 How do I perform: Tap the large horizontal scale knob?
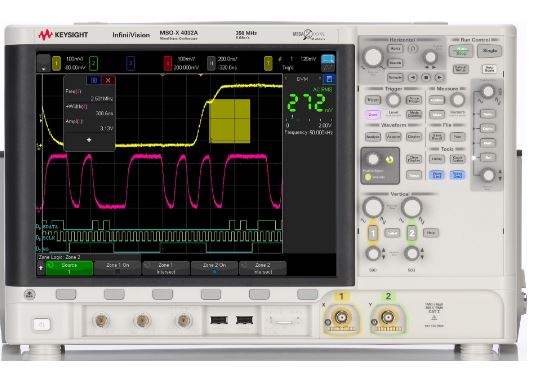point(373,57)
